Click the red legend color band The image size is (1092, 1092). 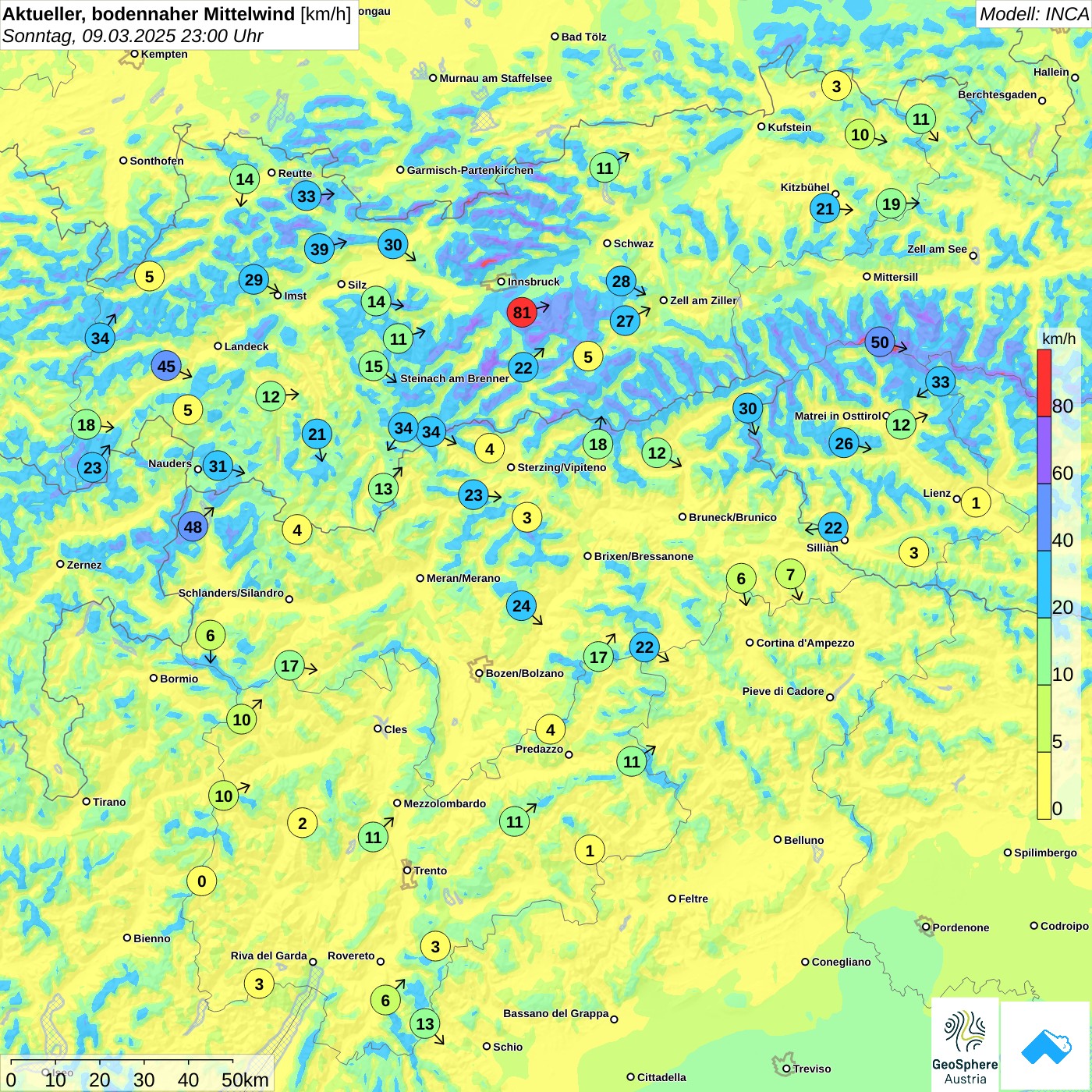coord(1044,383)
